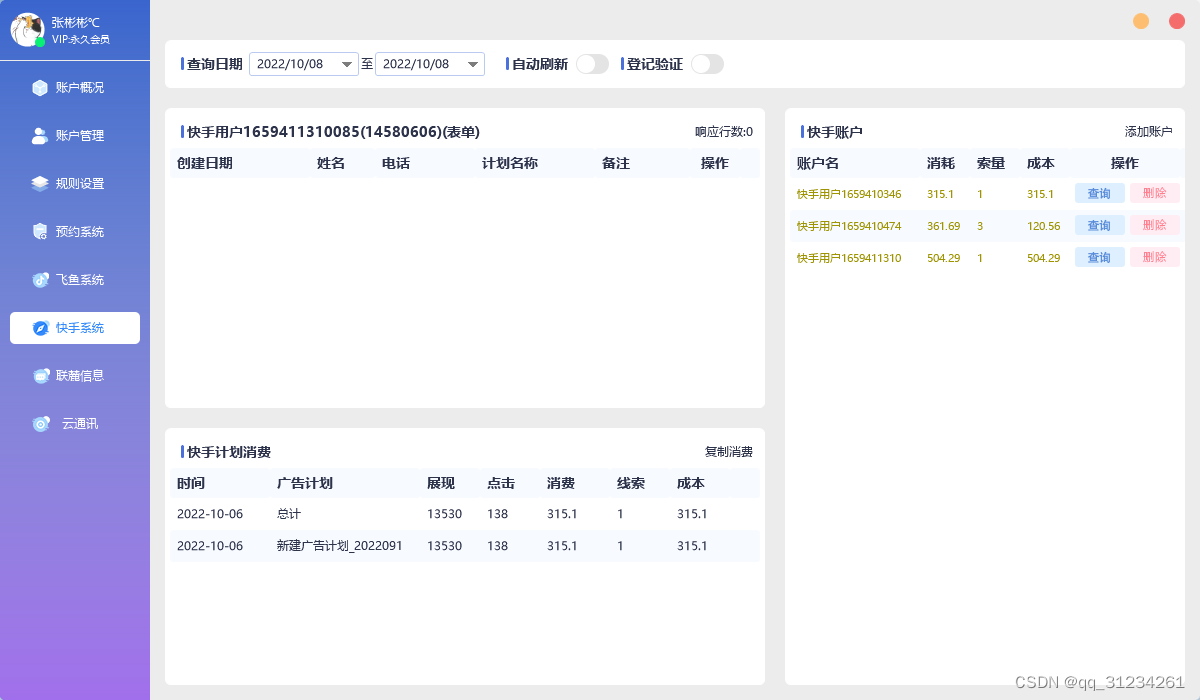Query account 快手用户1659411310
This screenshot has width=1200, height=700.
[x=1100, y=258]
